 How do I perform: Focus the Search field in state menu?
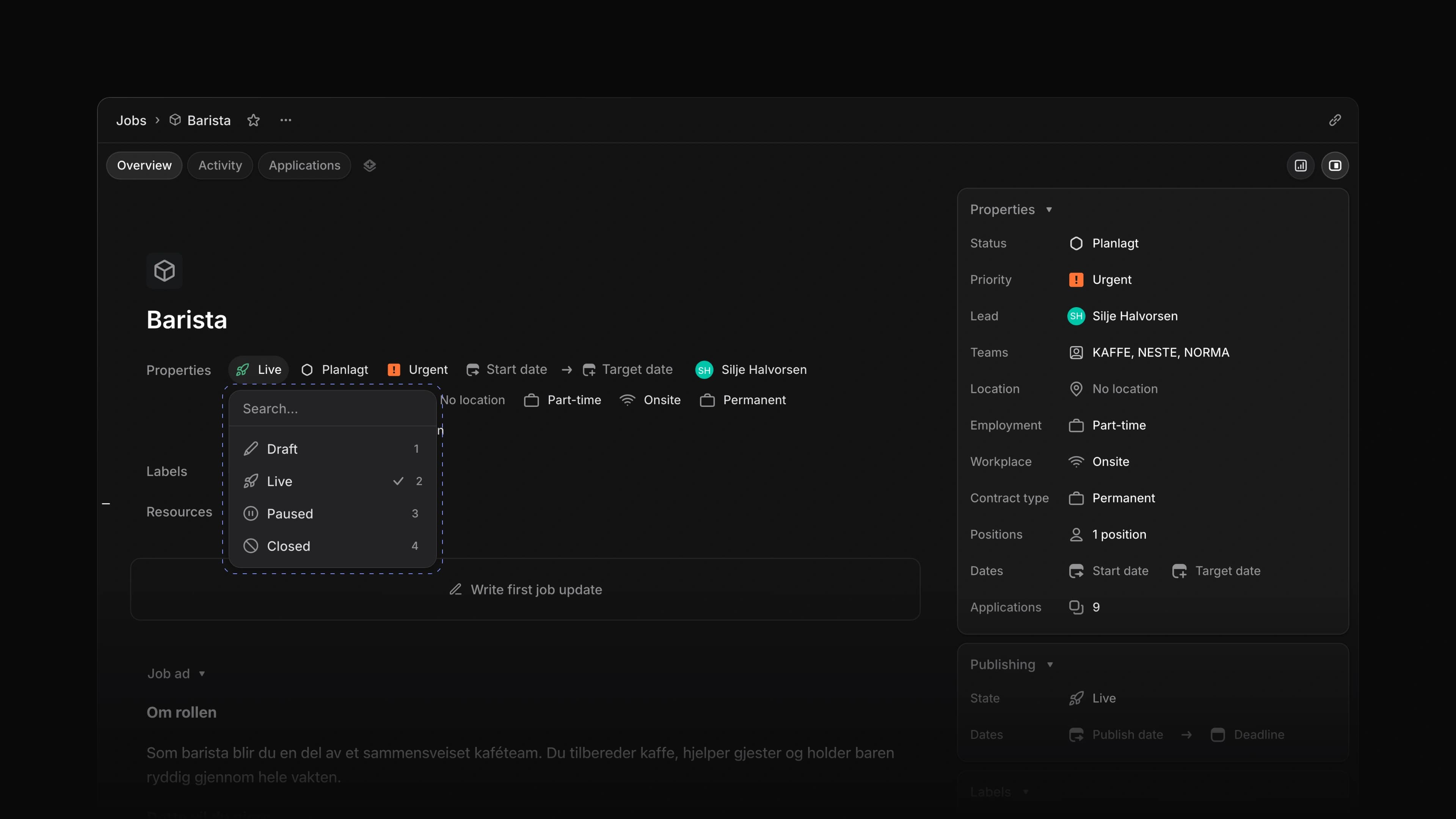(x=333, y=409)
